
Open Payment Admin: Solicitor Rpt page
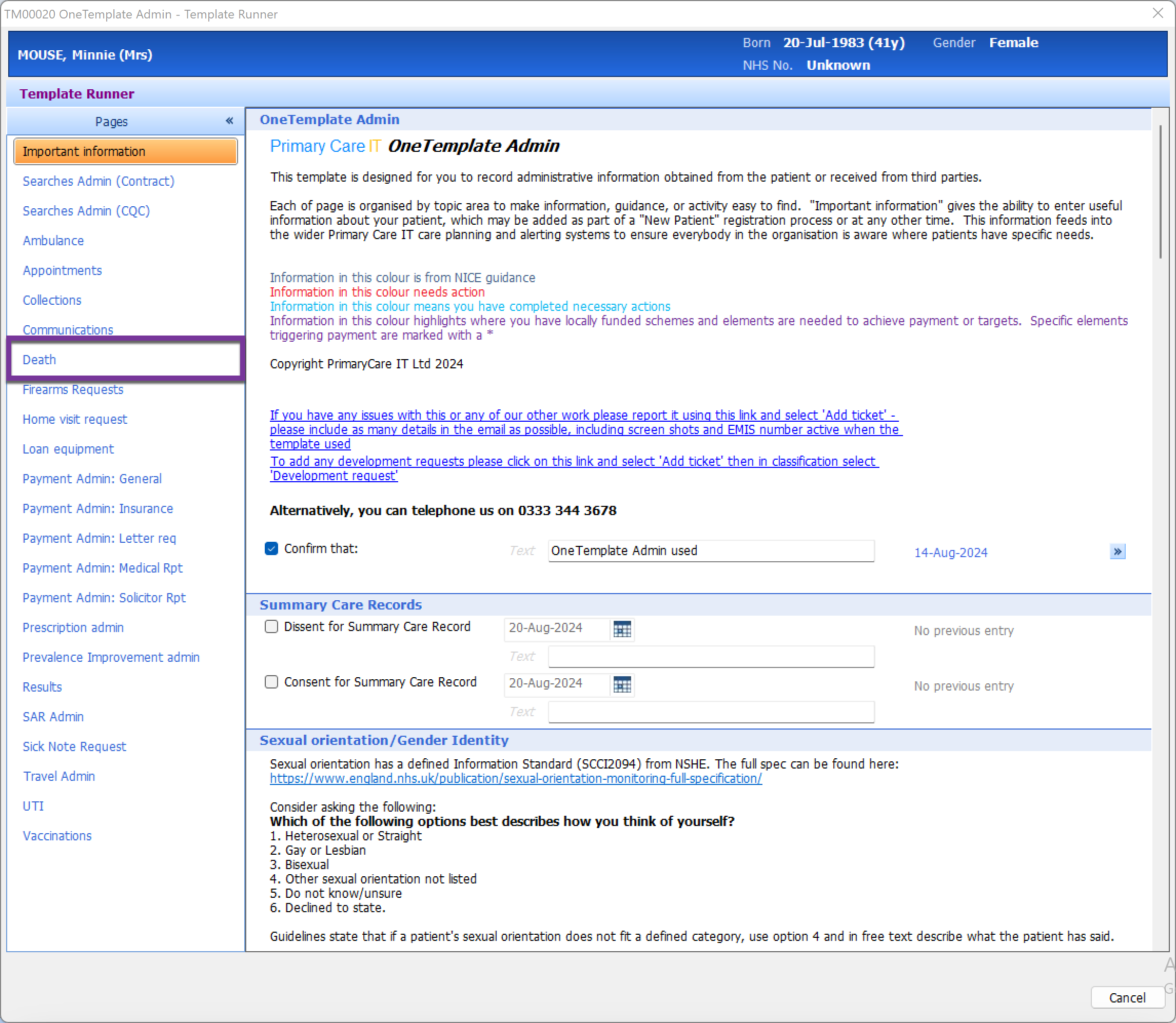(x=104, y=598)
